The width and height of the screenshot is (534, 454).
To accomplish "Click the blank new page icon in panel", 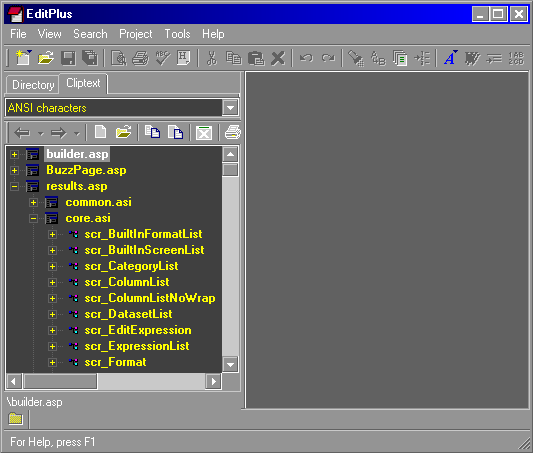I will click(100, 132).
